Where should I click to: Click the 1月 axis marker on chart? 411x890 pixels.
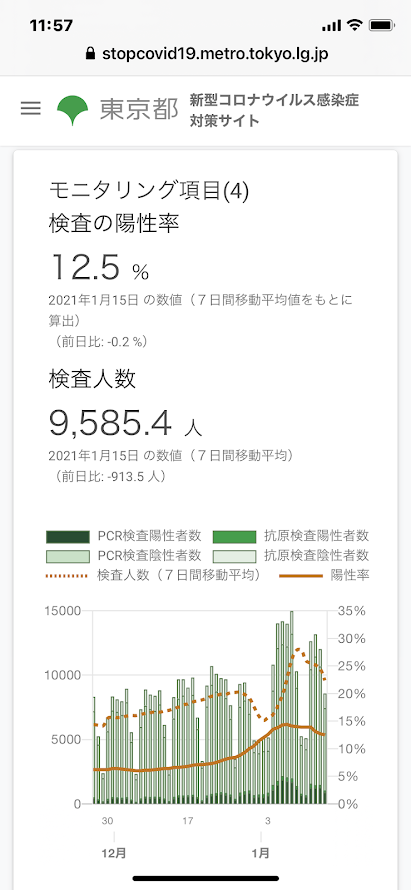point(261,853)
